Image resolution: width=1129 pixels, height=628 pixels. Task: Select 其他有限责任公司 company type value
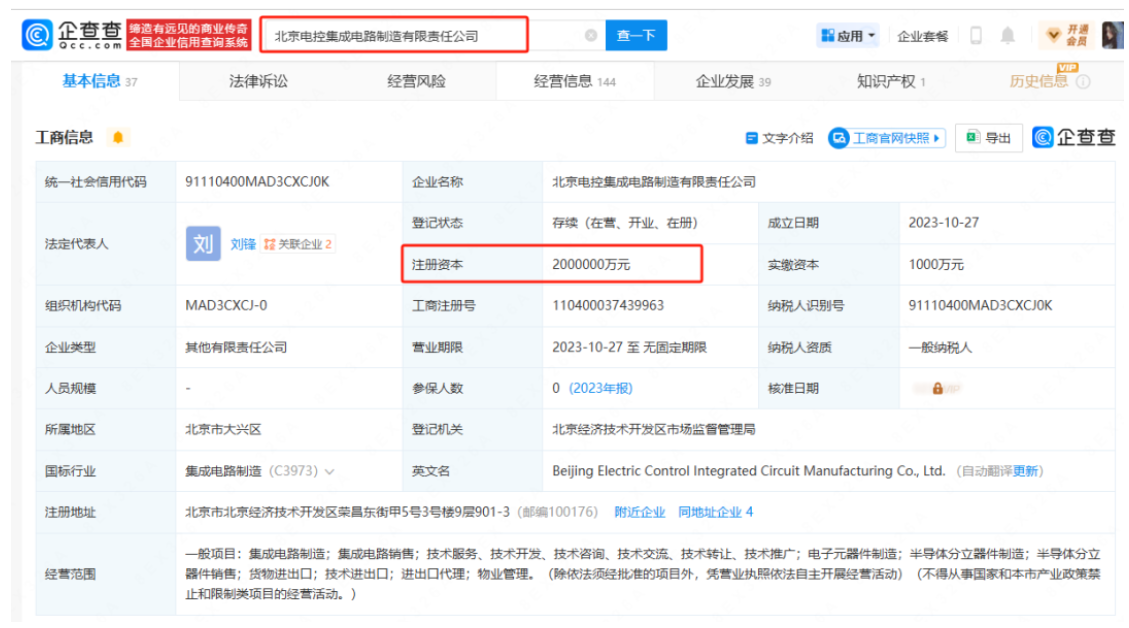pos(236,347)
